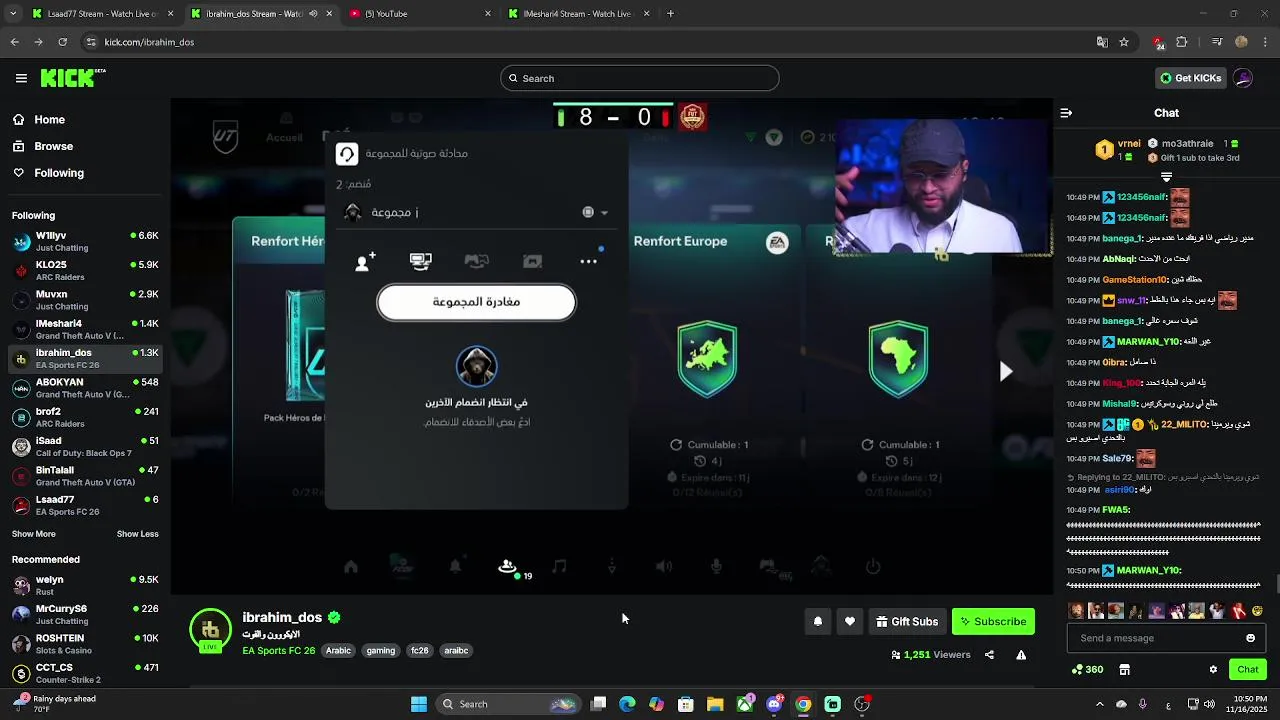Screen dimensions: 1280x720
Task: Open a new browser tab
Action: coord(670,14)
